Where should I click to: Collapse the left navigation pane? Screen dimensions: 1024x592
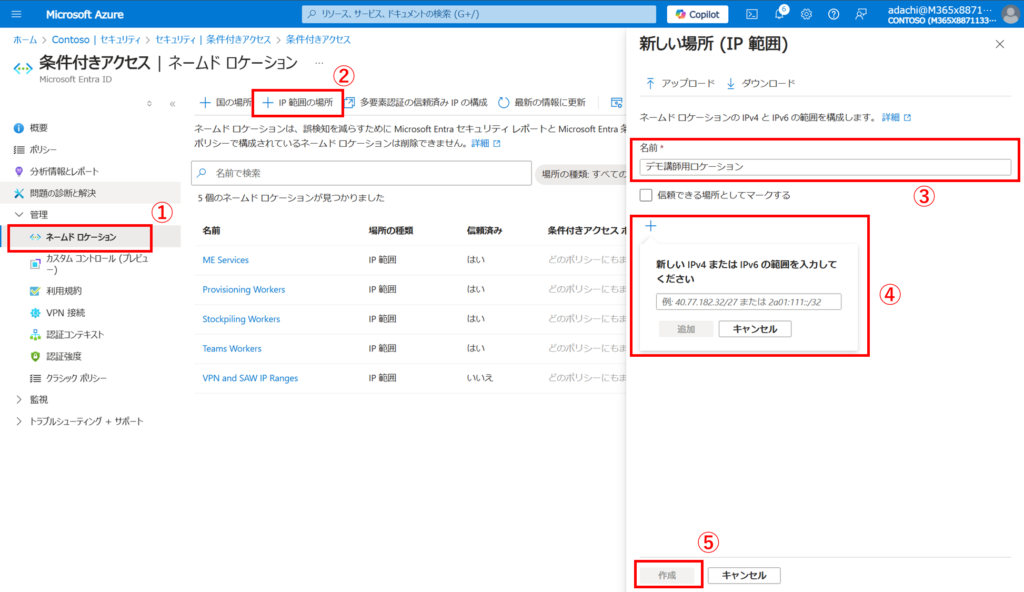click(x=172, y=104)
